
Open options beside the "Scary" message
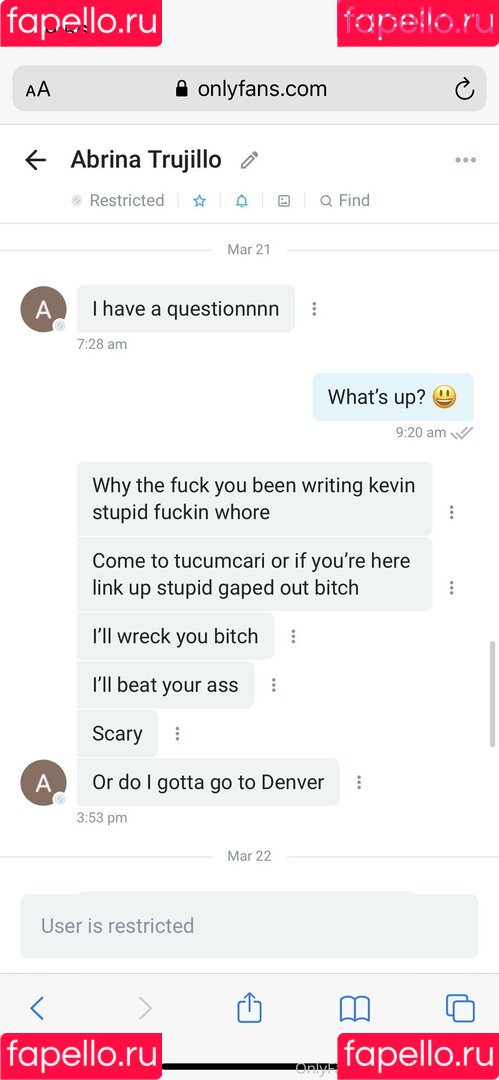pyautogui.click(x=177, y=734)
